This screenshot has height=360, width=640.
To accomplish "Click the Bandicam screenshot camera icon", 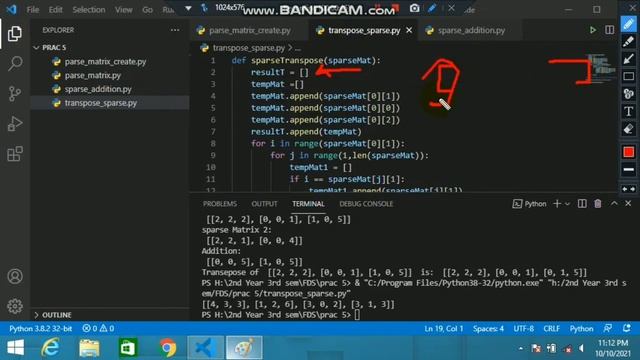I will point(414,8).
